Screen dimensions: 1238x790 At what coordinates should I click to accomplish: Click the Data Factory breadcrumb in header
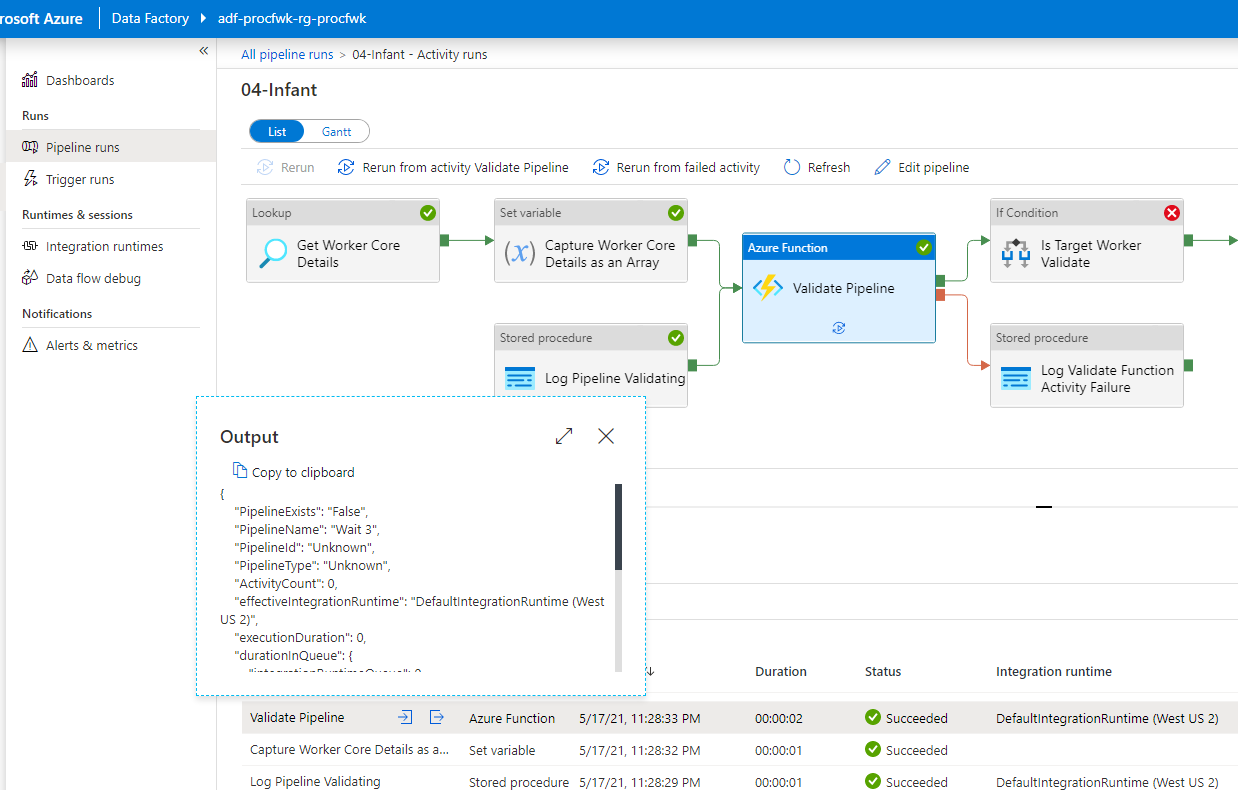point(150,18)
